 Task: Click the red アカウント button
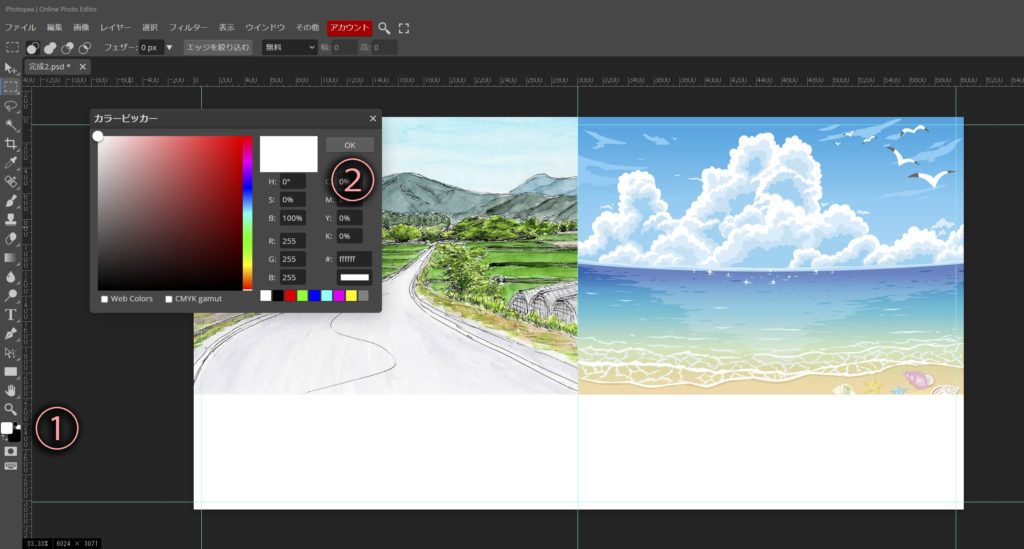tap(349, 28)
